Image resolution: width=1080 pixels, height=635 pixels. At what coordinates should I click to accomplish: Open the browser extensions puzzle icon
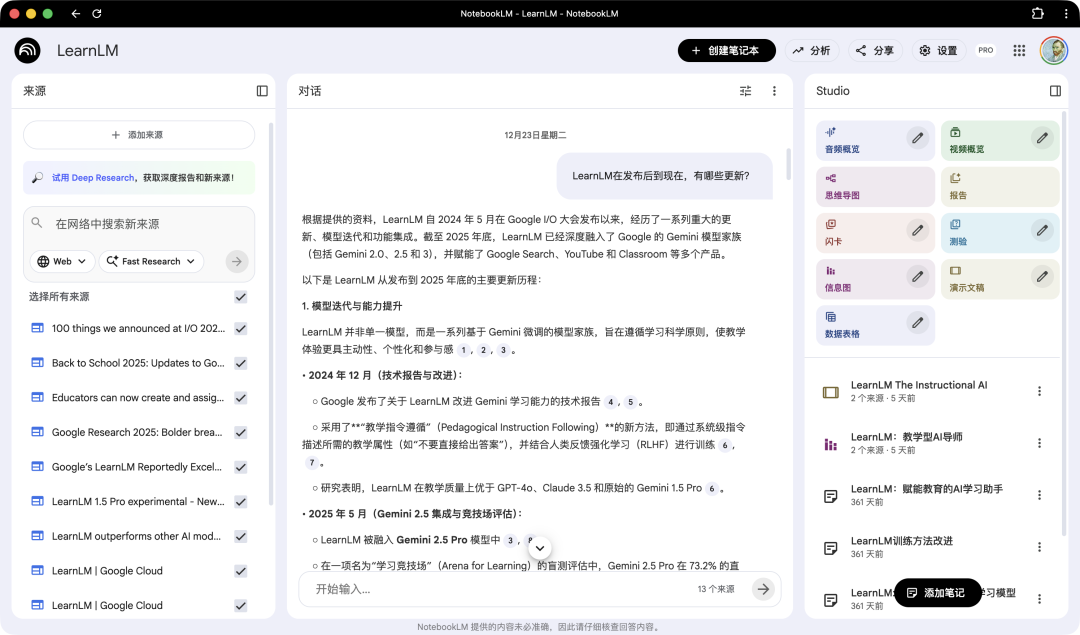[x=1037, y=13]
